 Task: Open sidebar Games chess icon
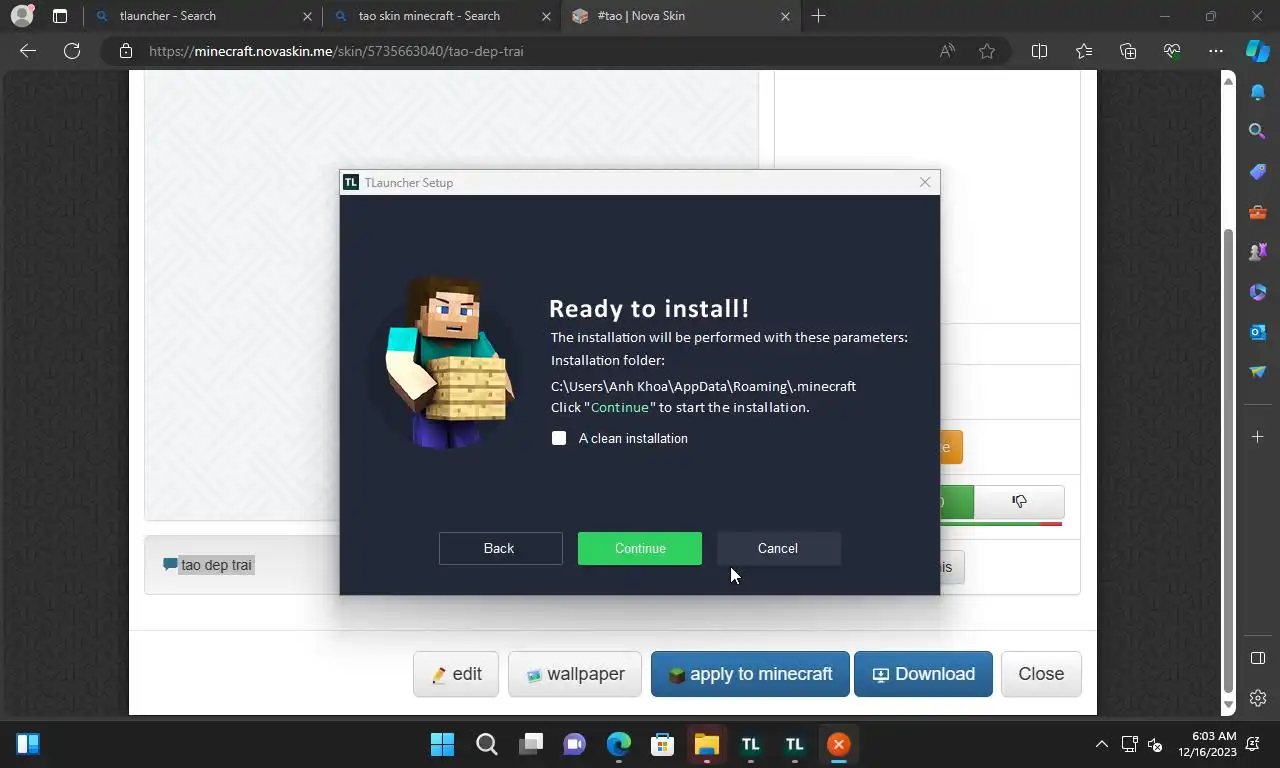[1258, 252]
